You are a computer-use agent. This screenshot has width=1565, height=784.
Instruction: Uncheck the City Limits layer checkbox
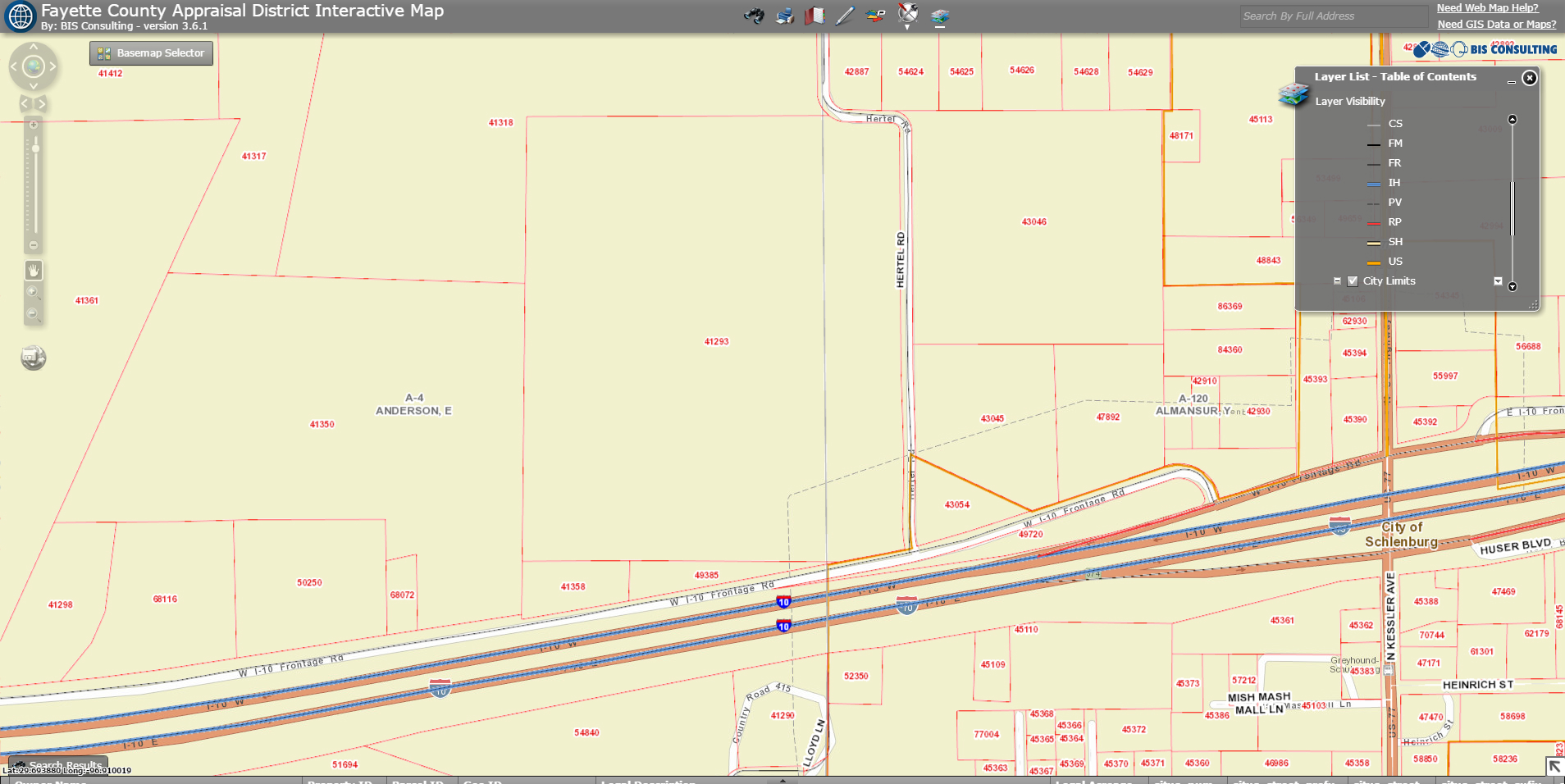(x=1353, y=281)
